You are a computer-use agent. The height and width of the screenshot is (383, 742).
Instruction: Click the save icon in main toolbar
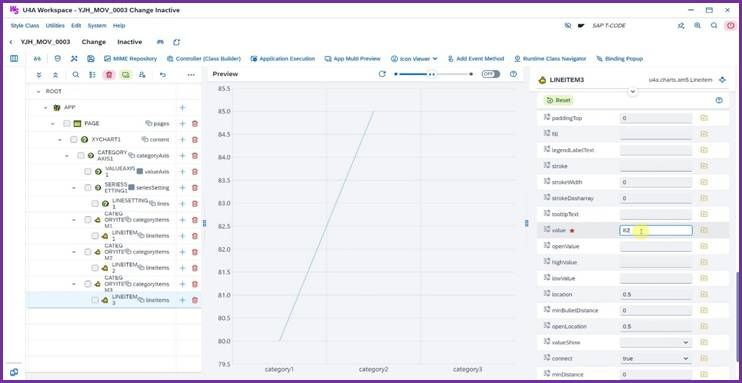(90, 59)
